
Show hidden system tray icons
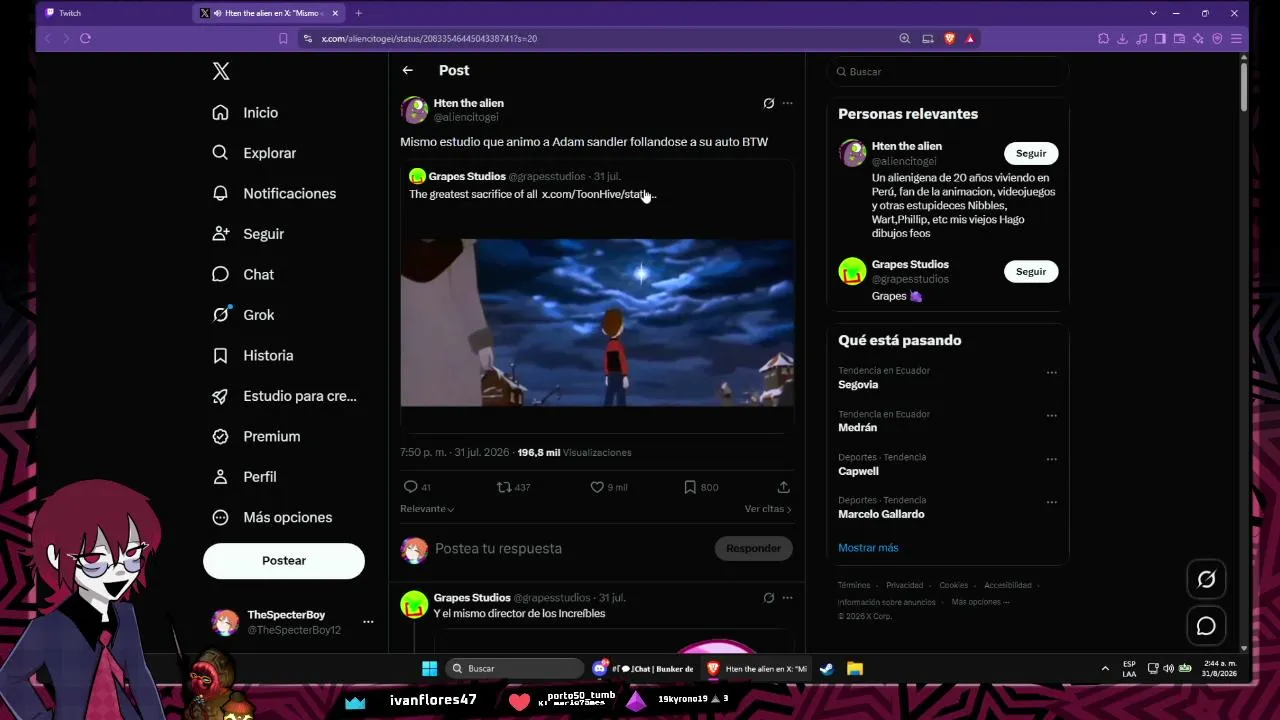coord(1105,668)
